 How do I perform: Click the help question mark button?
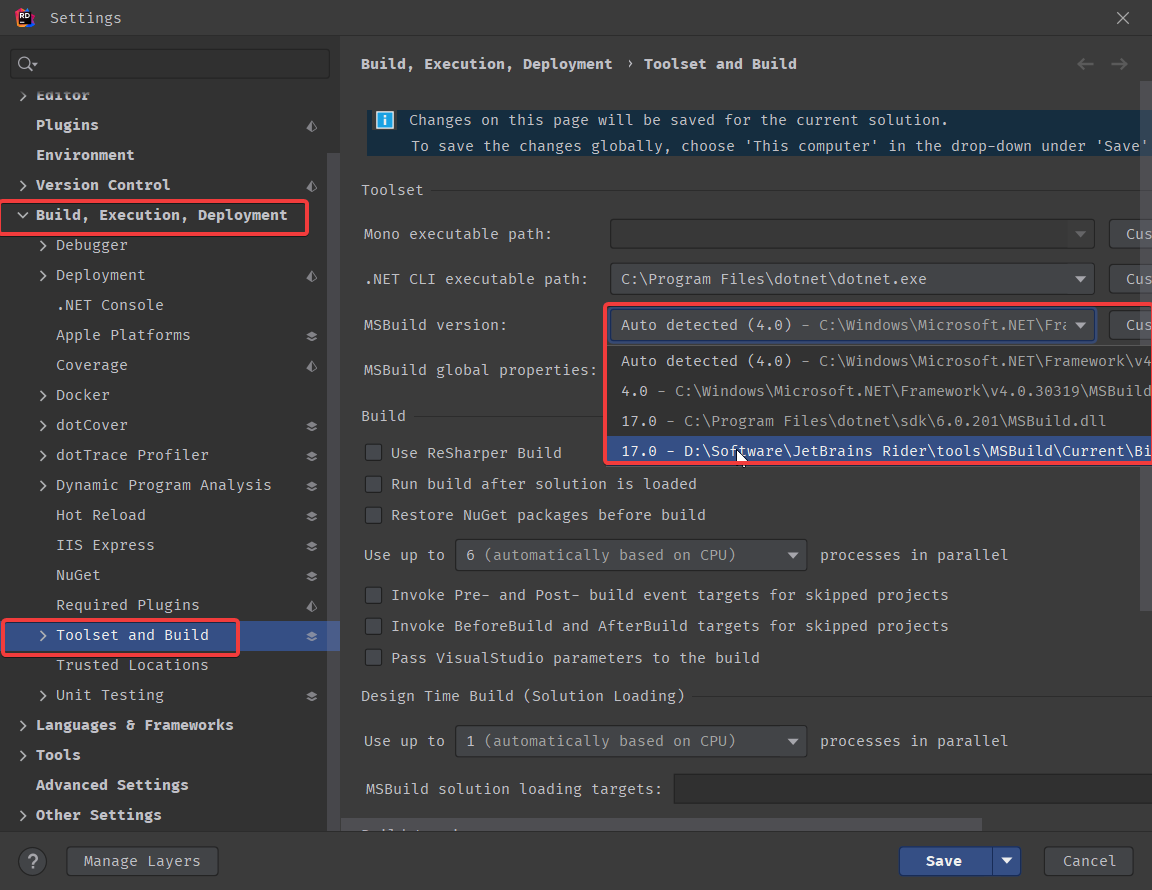33,861
